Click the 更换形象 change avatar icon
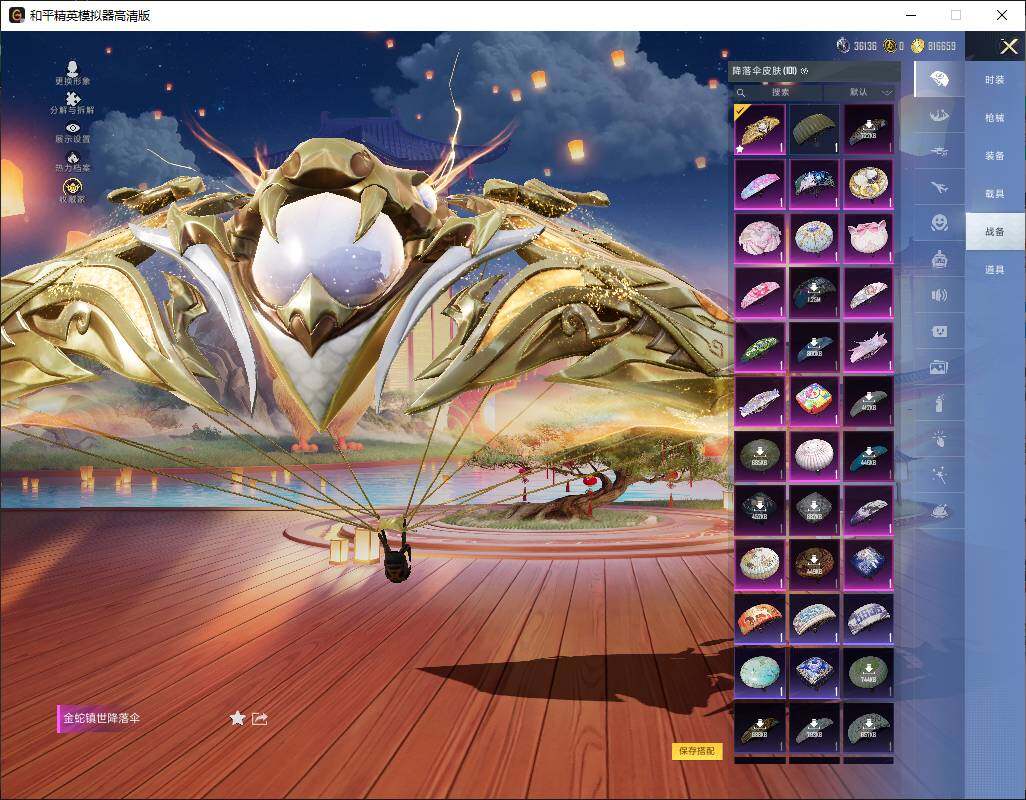 [x=72, y=67]
